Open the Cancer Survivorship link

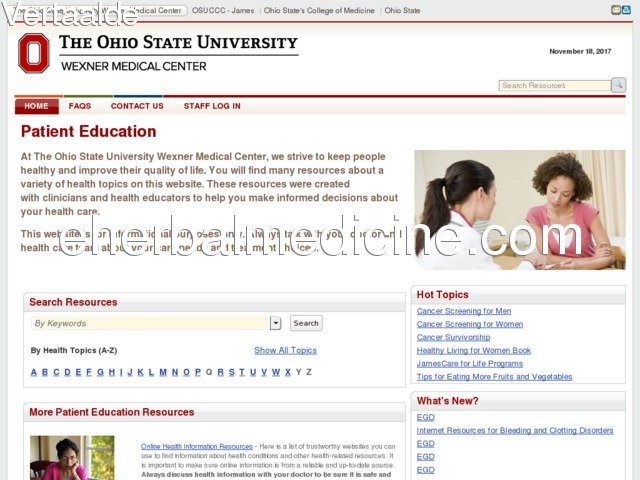[x=453, y=337]
